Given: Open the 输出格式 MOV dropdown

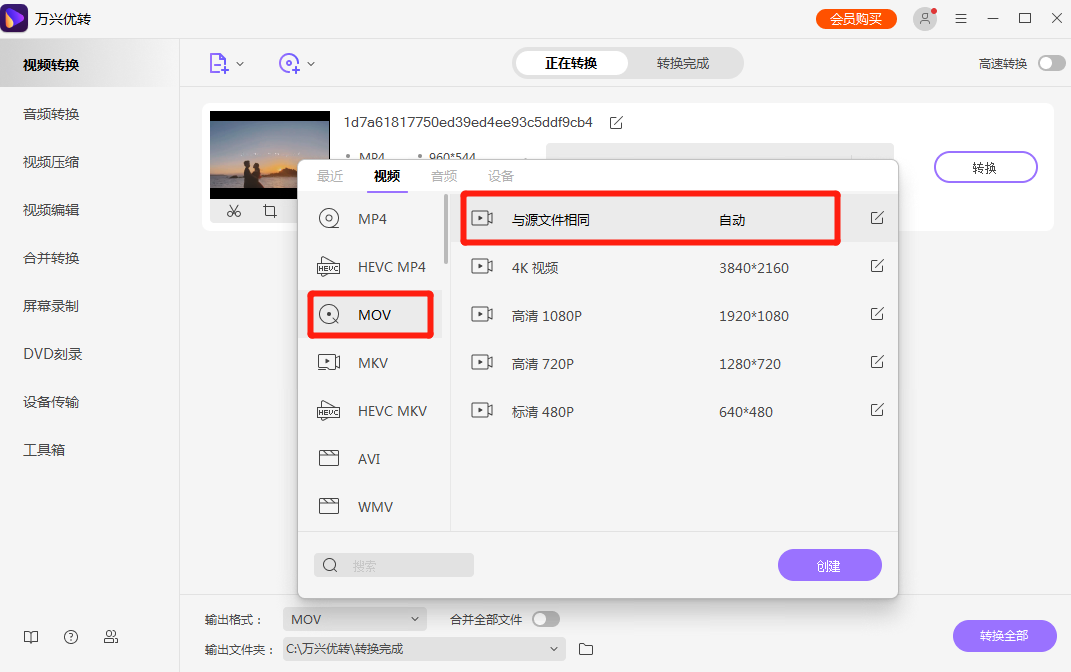Looking at the screenshot, I should click(354, 619).
